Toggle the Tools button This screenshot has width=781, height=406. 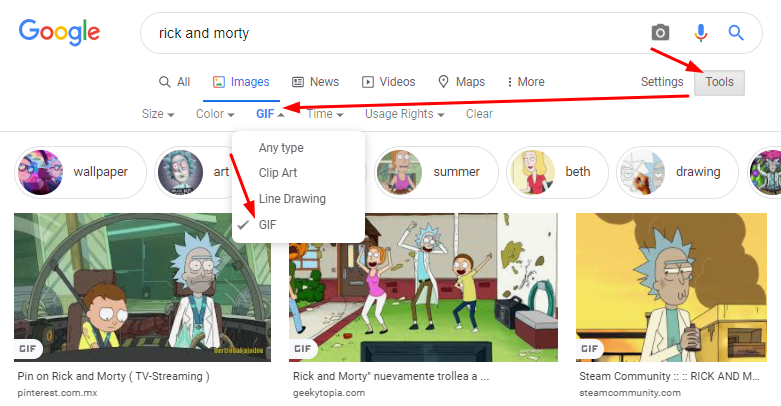[x=719, y=82]
